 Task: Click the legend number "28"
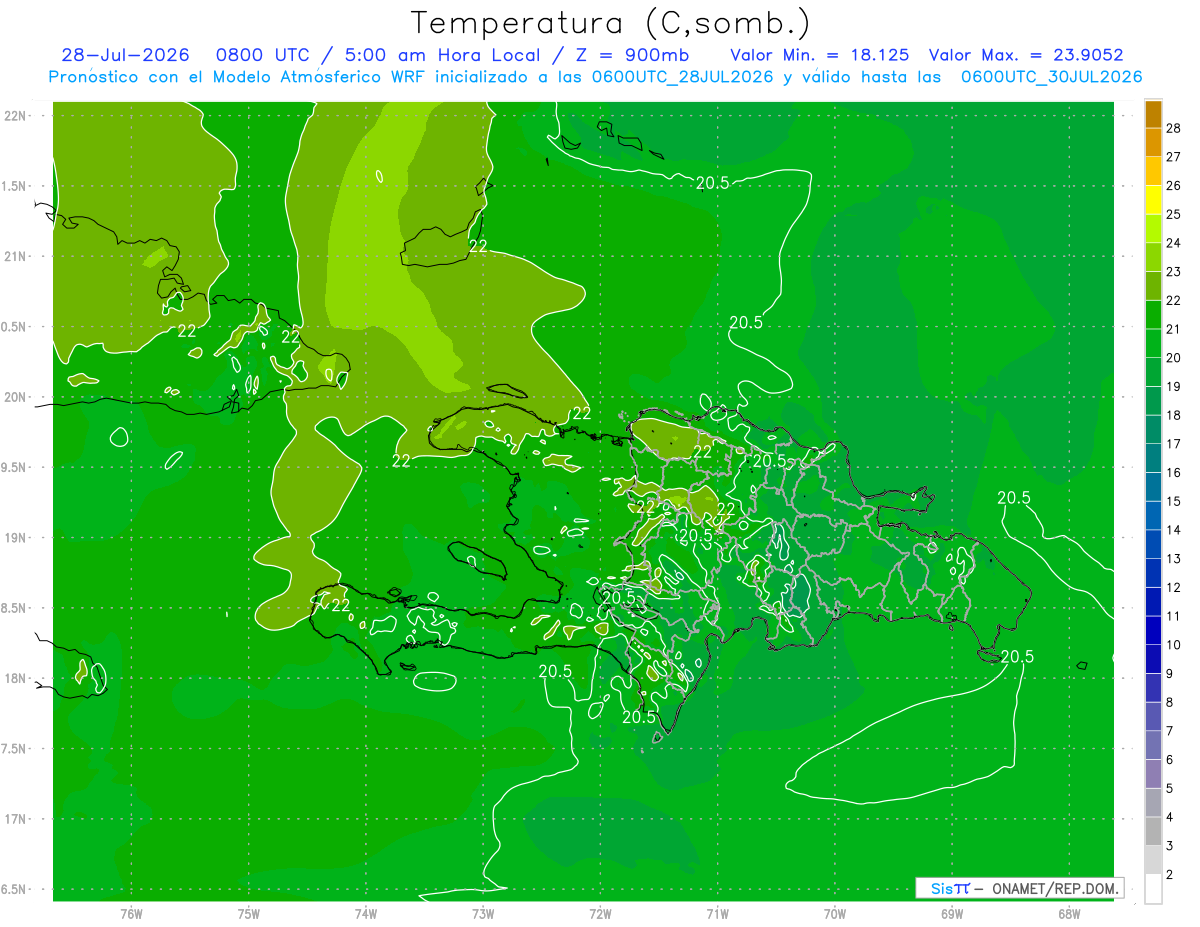point(1174,128)
